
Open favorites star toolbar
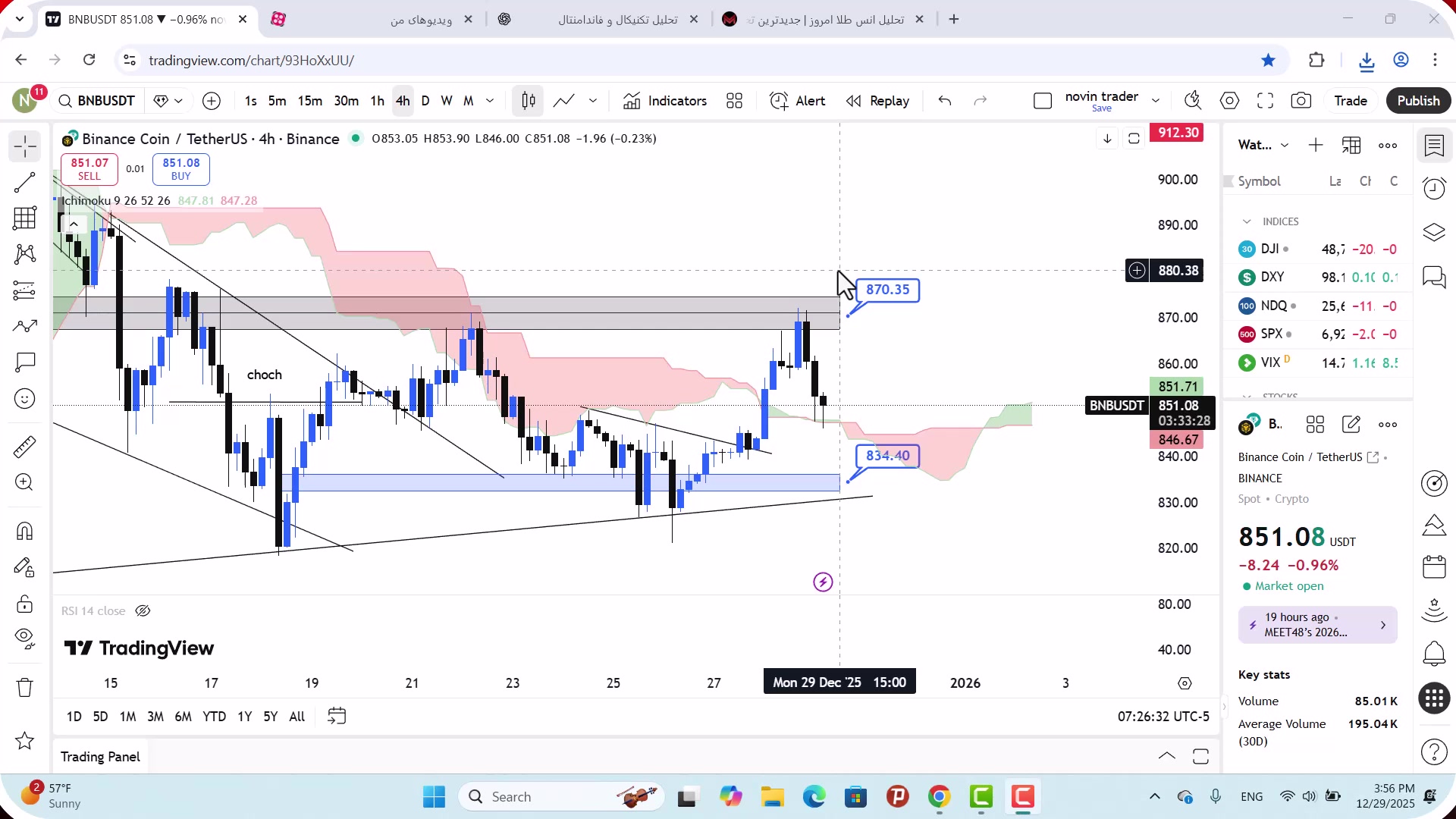pyautogui.click(x=25, y=741)
